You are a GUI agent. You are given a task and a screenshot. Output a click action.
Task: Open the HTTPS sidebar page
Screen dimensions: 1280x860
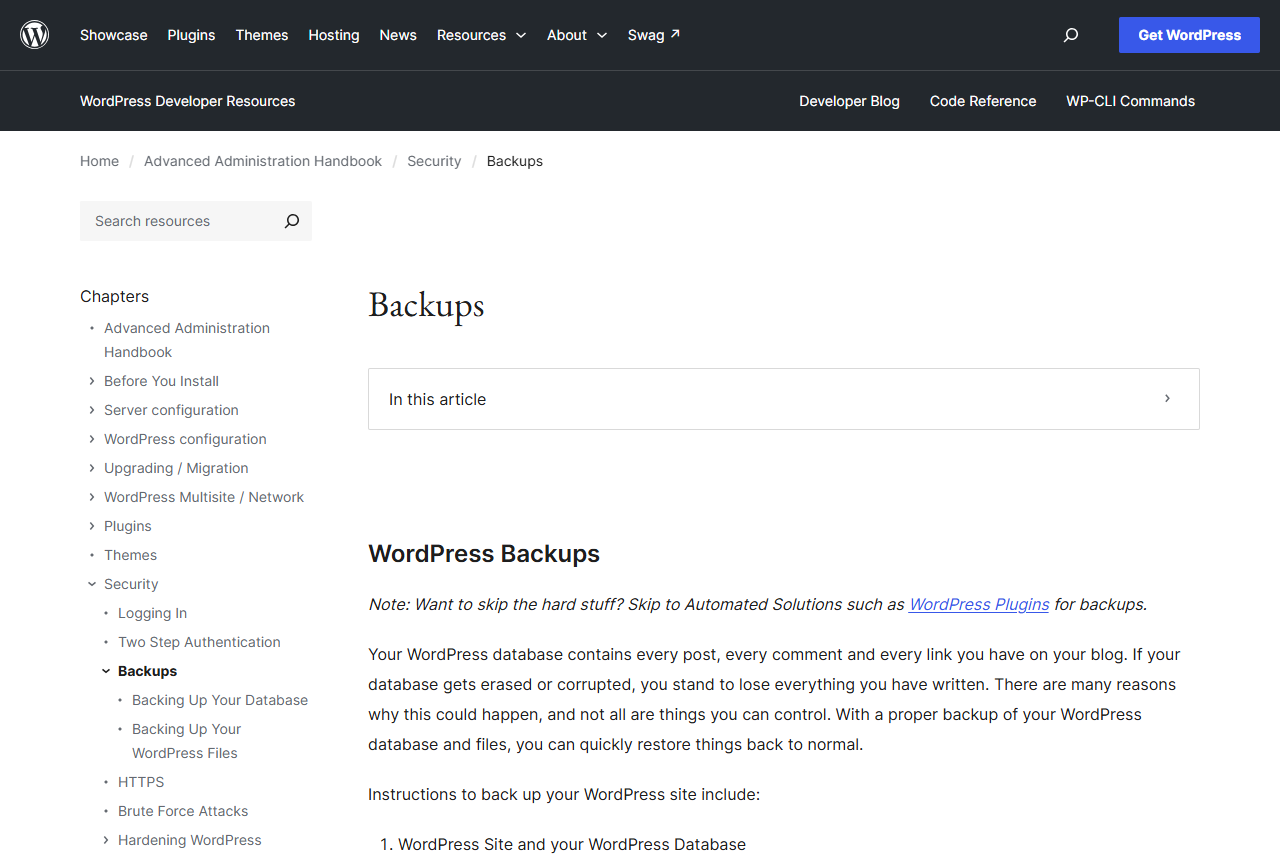pos(141,782)
